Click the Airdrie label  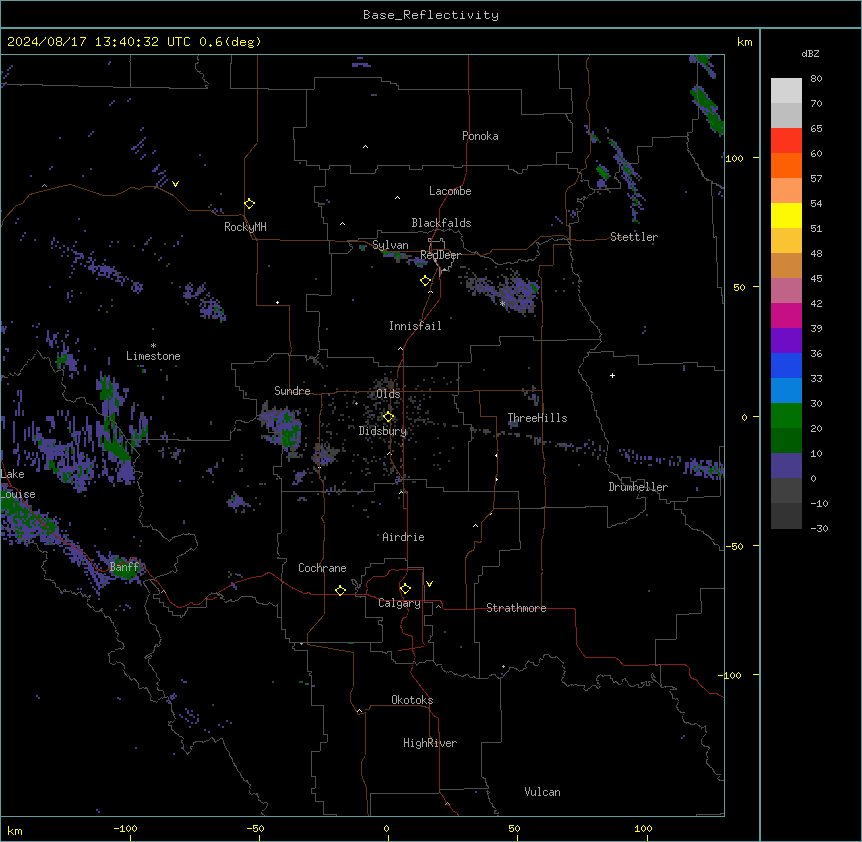pos(403,537)
